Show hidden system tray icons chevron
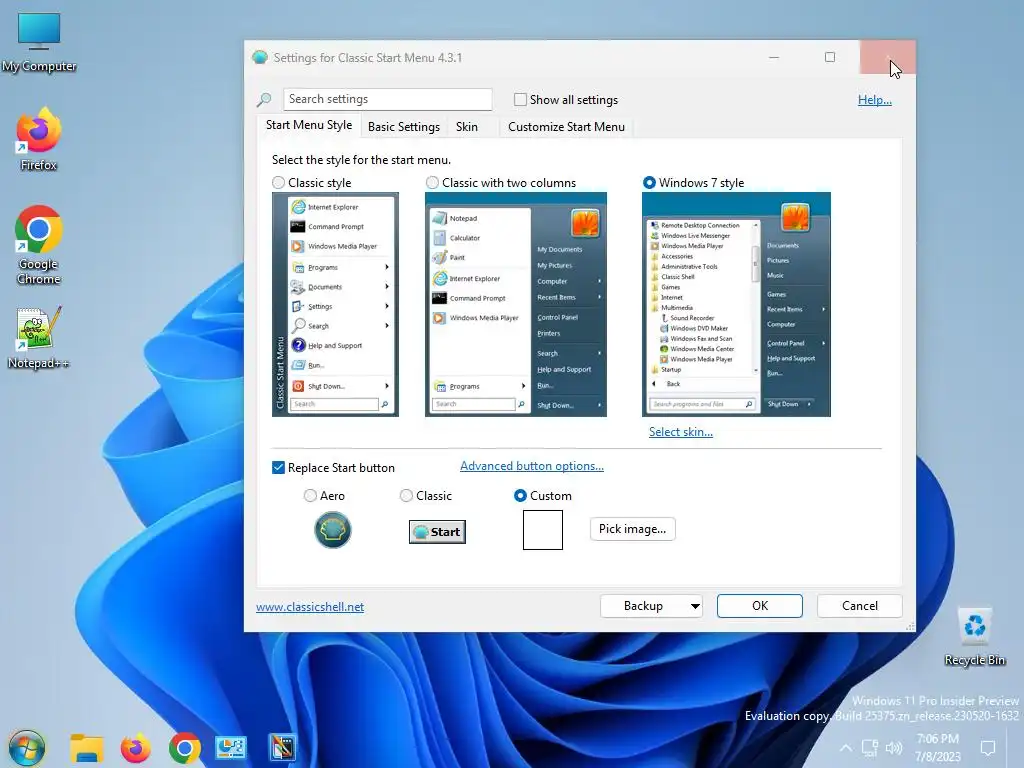The image size is (1024, 768). [846, 748]
